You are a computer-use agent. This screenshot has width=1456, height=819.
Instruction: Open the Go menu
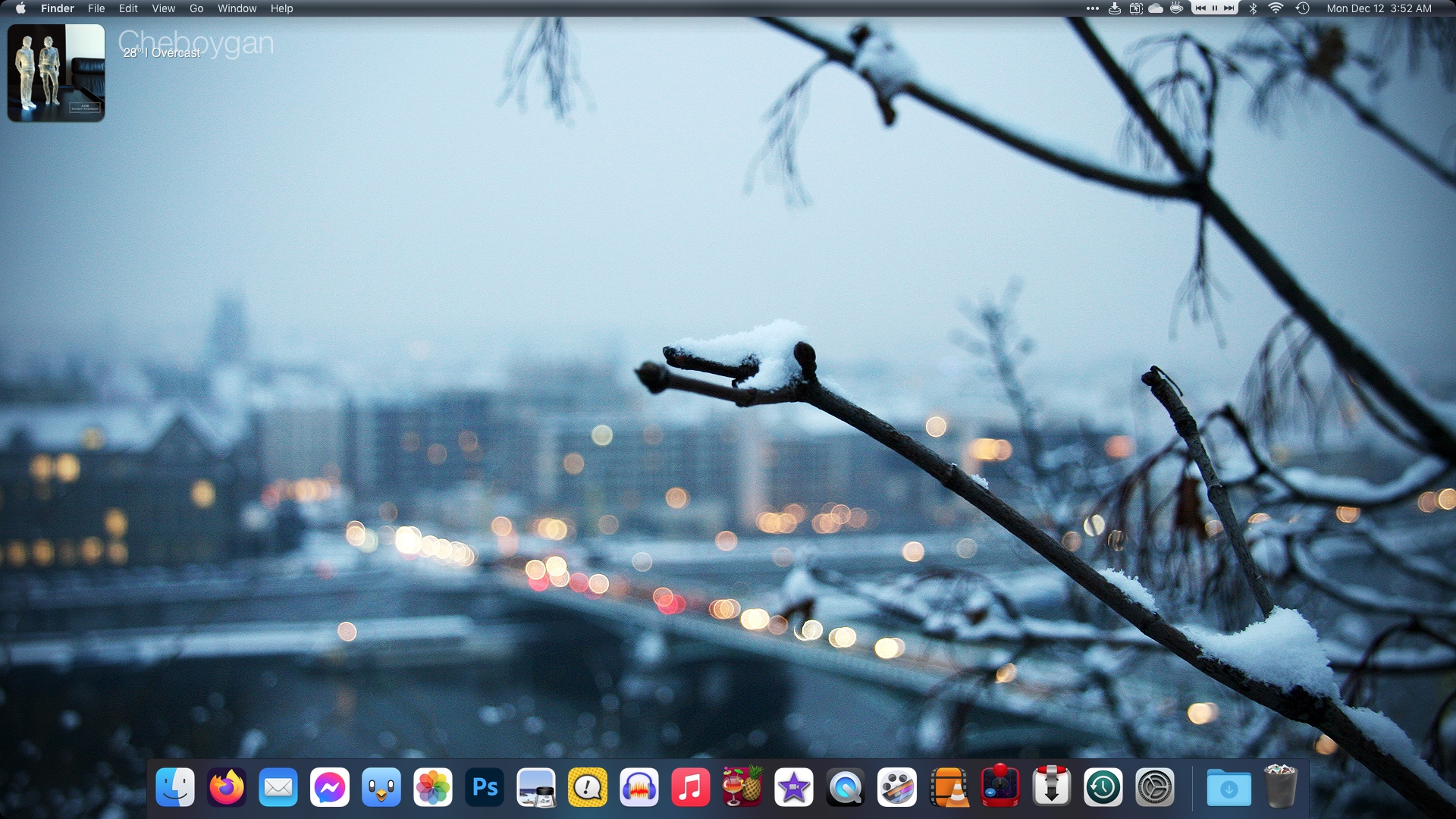tap(196, 8)
